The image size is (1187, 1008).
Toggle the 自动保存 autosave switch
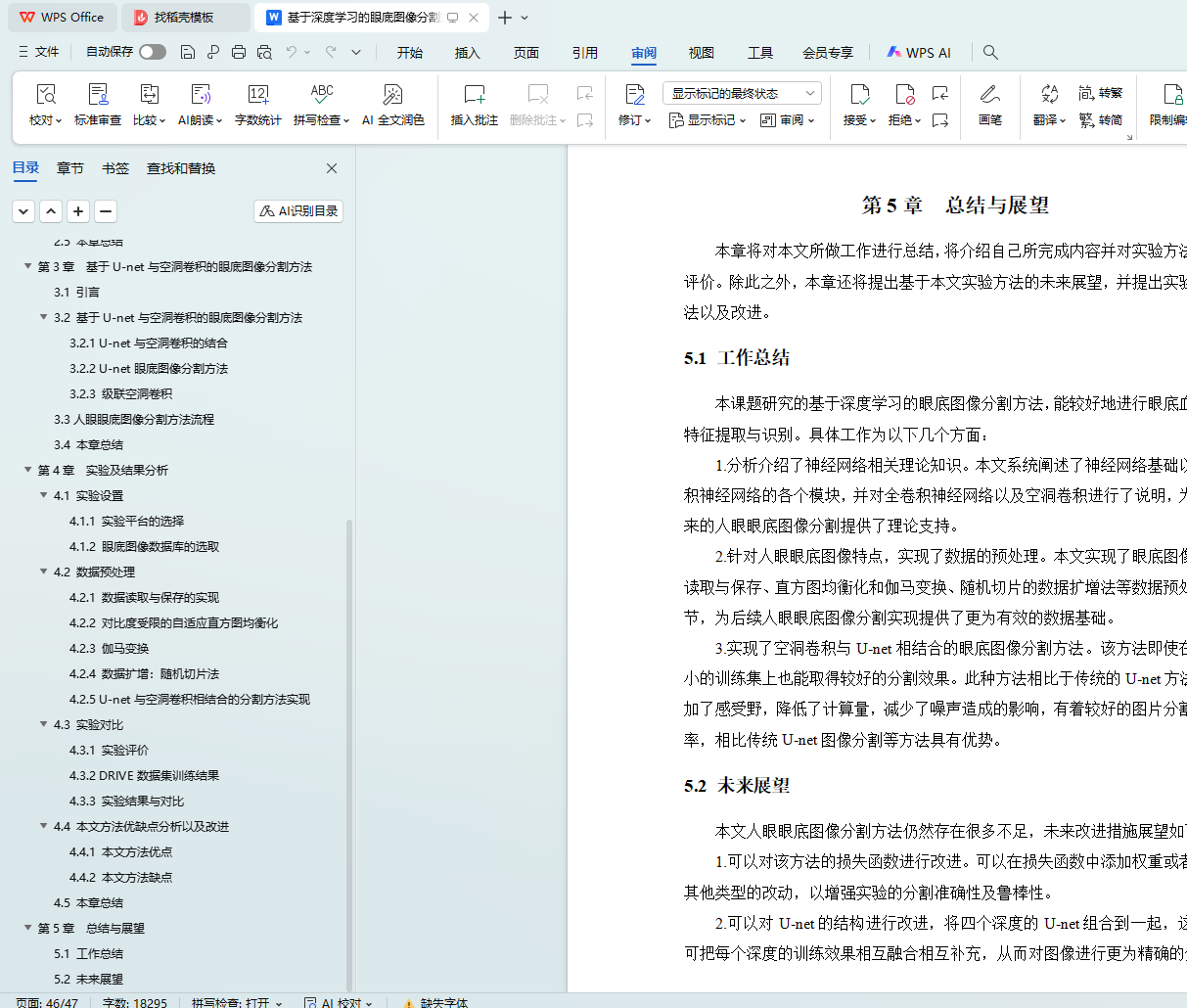[152, 52]
